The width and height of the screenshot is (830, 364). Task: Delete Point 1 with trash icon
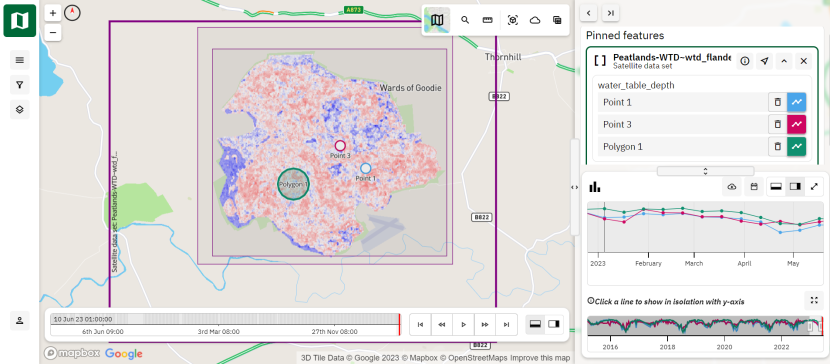coord(777,102)
